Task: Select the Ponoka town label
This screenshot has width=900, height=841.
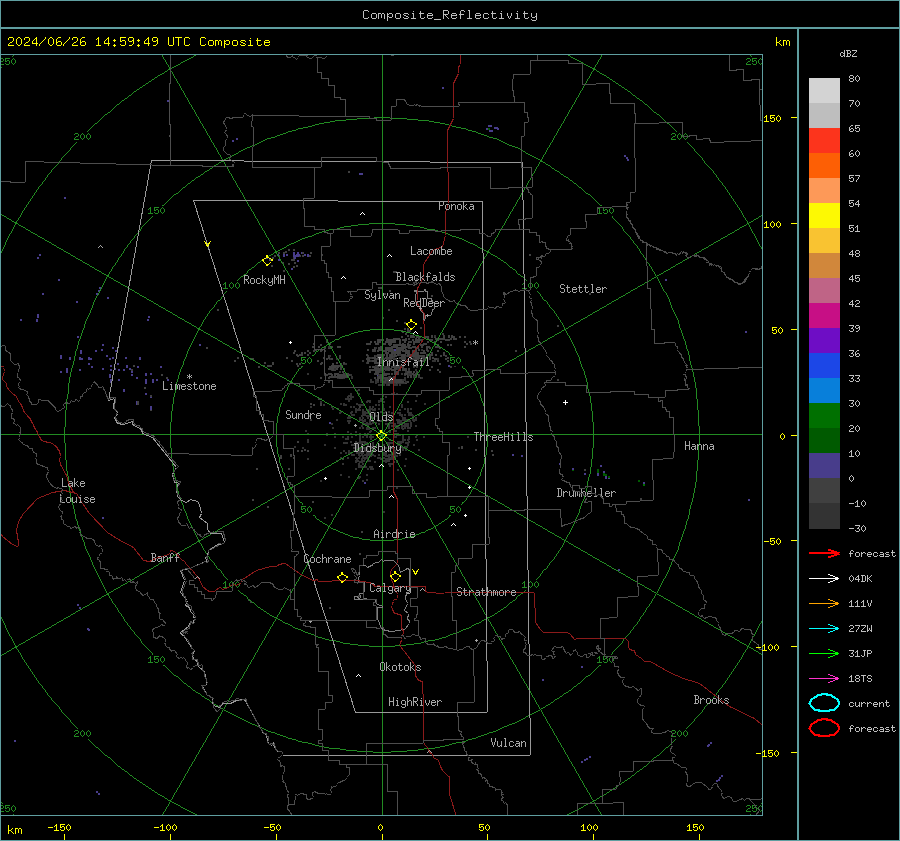Action: click(x=456, y=206)
